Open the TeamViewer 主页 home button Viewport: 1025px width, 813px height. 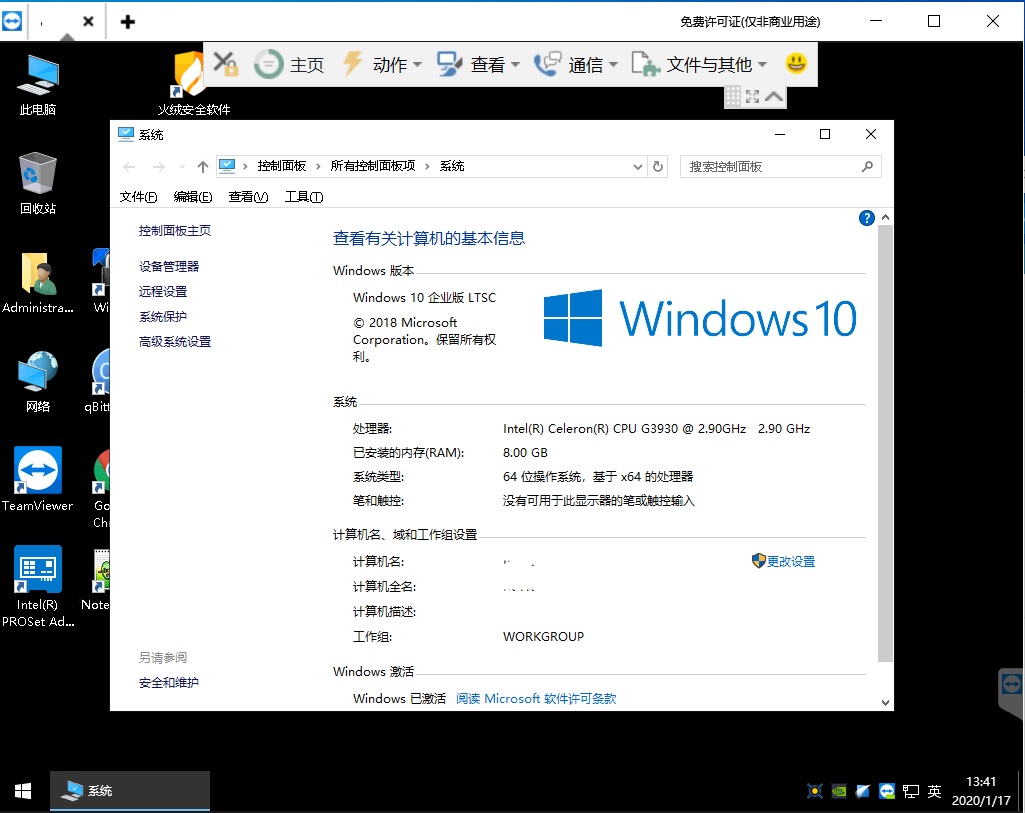[289, 65]
